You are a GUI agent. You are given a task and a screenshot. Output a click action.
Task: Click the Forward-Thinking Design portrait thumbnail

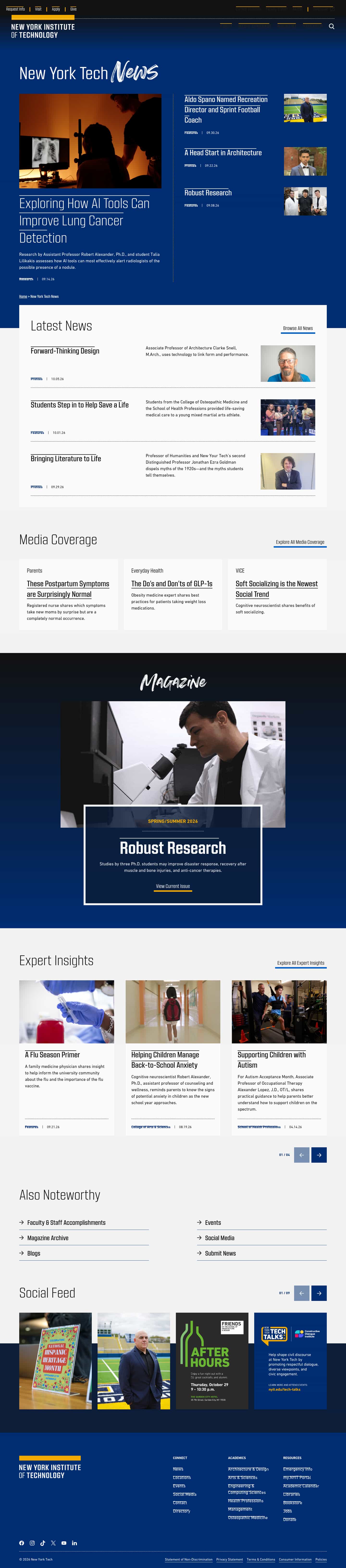[x=288, y=363]
